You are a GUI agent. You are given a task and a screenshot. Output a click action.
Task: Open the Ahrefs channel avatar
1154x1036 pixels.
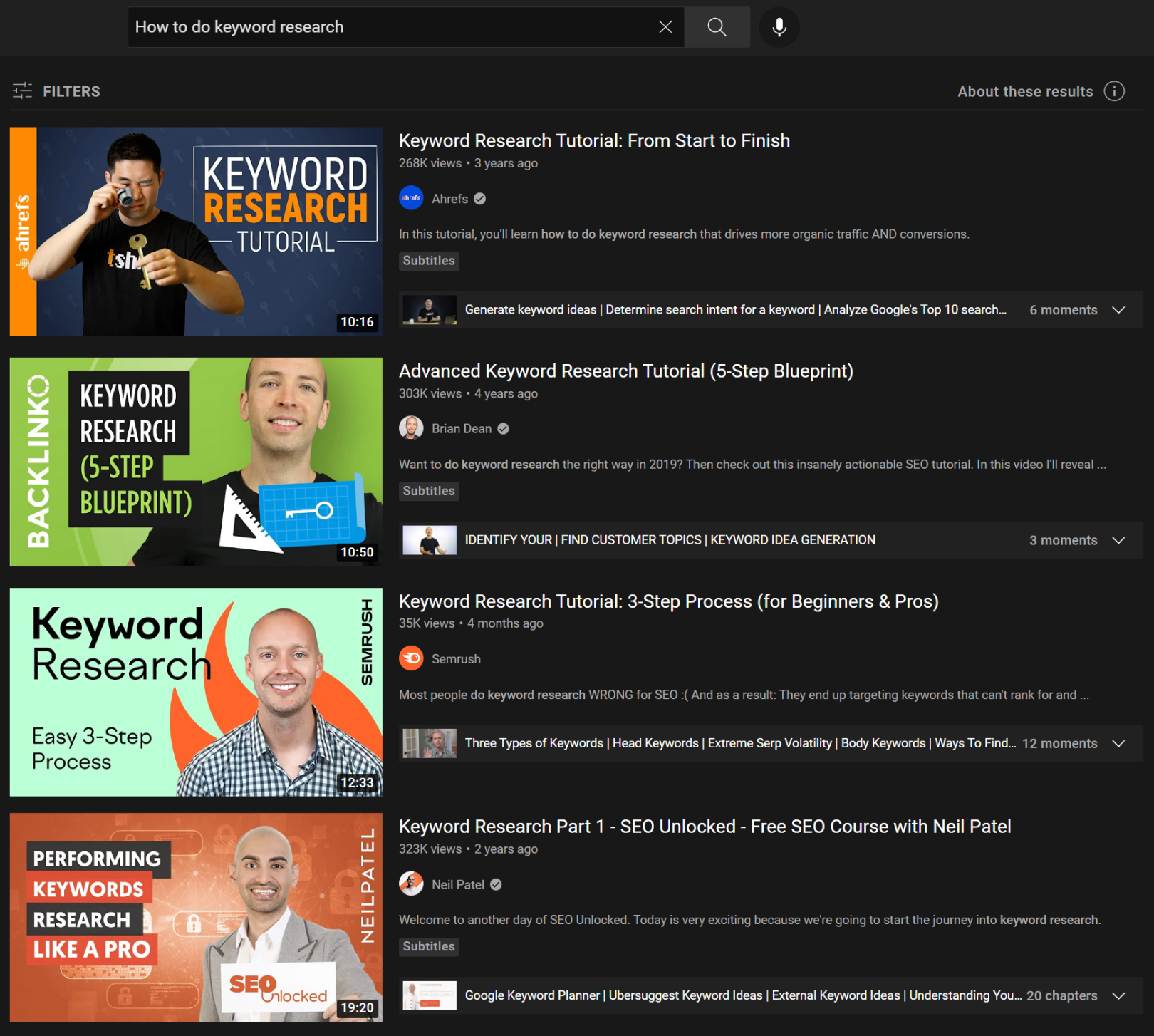(x=411, y=198)
